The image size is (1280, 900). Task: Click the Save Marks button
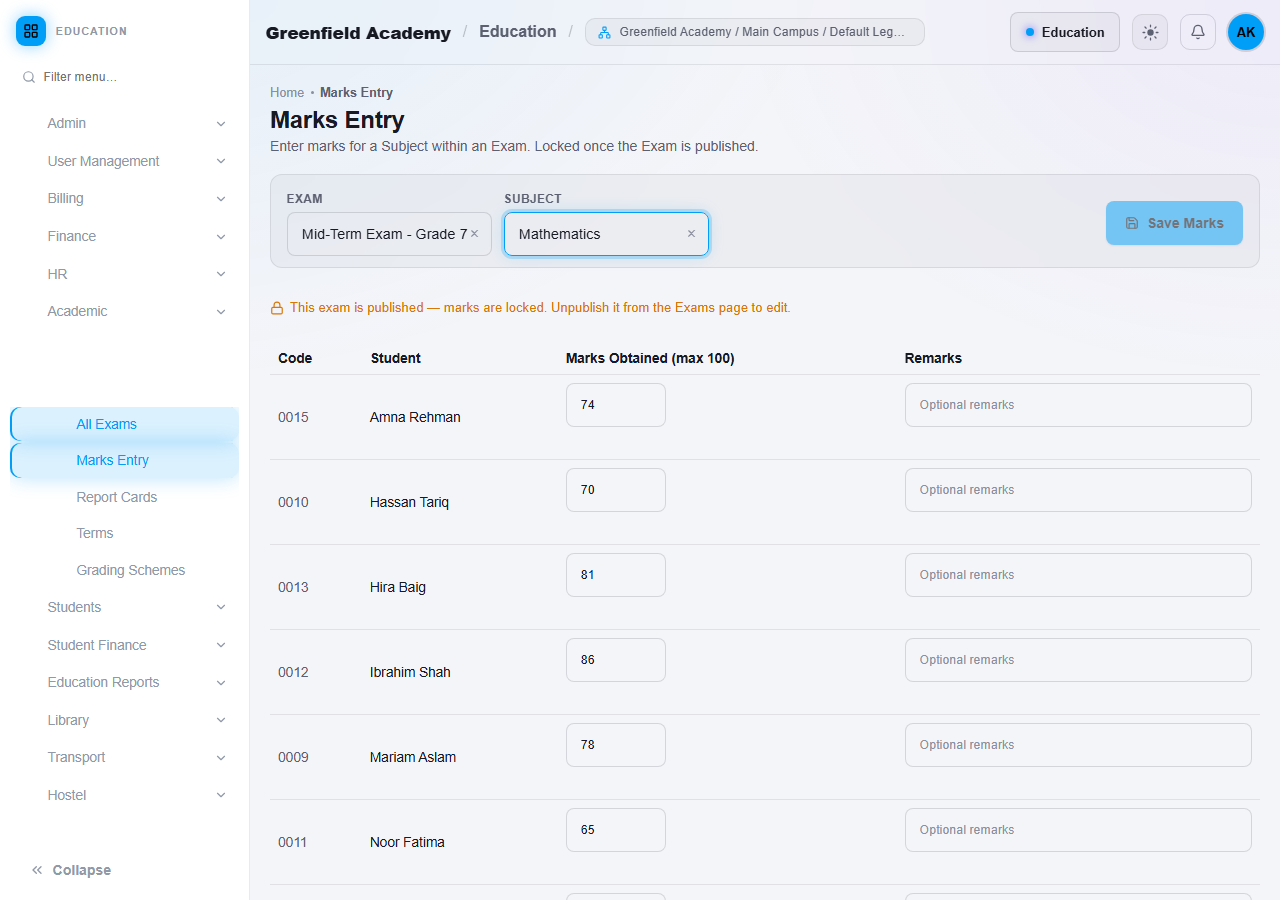(x=1174, y=223)
